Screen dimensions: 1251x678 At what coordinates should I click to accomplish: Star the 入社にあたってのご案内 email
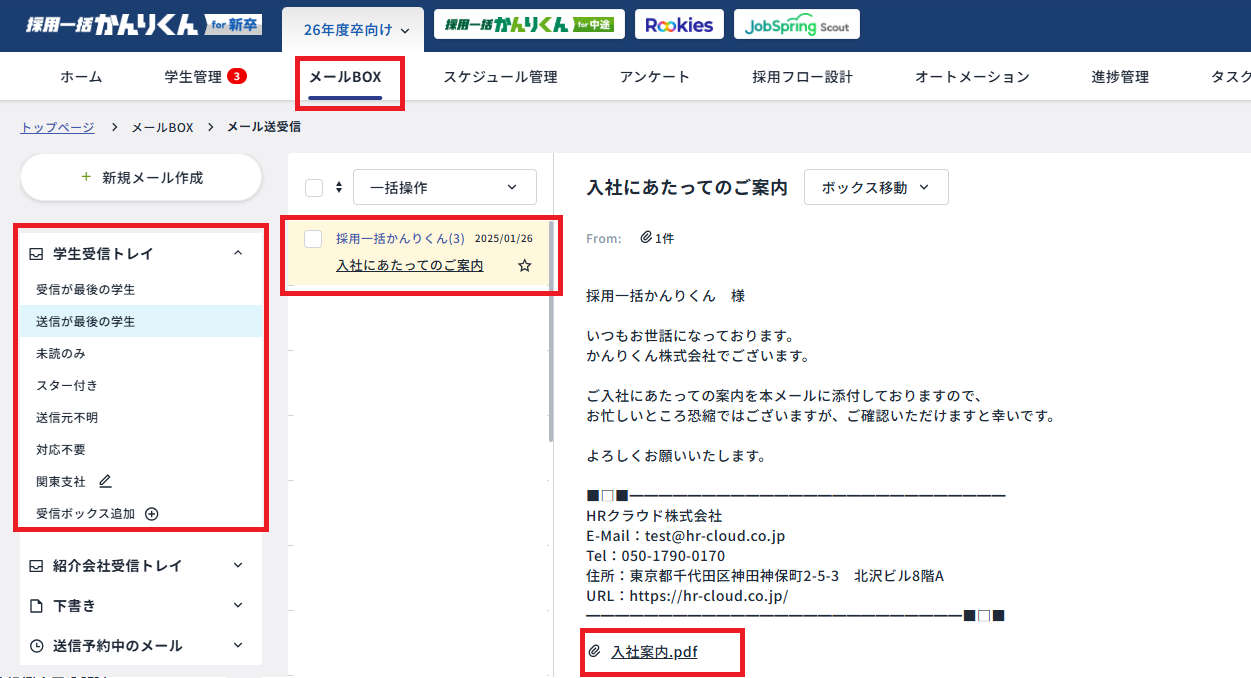[x=524, y=265]
